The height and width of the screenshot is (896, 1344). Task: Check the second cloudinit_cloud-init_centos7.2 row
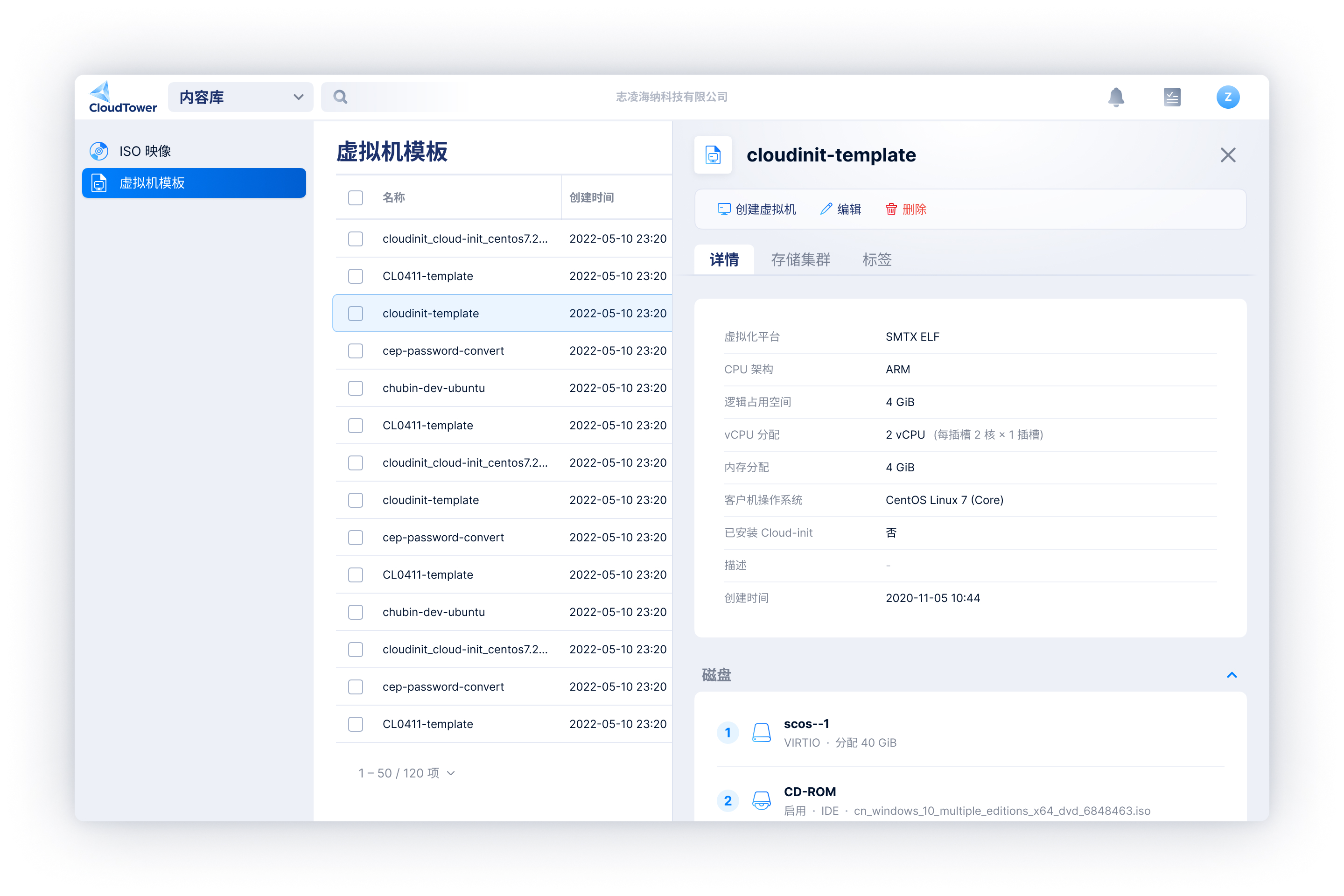356,463
